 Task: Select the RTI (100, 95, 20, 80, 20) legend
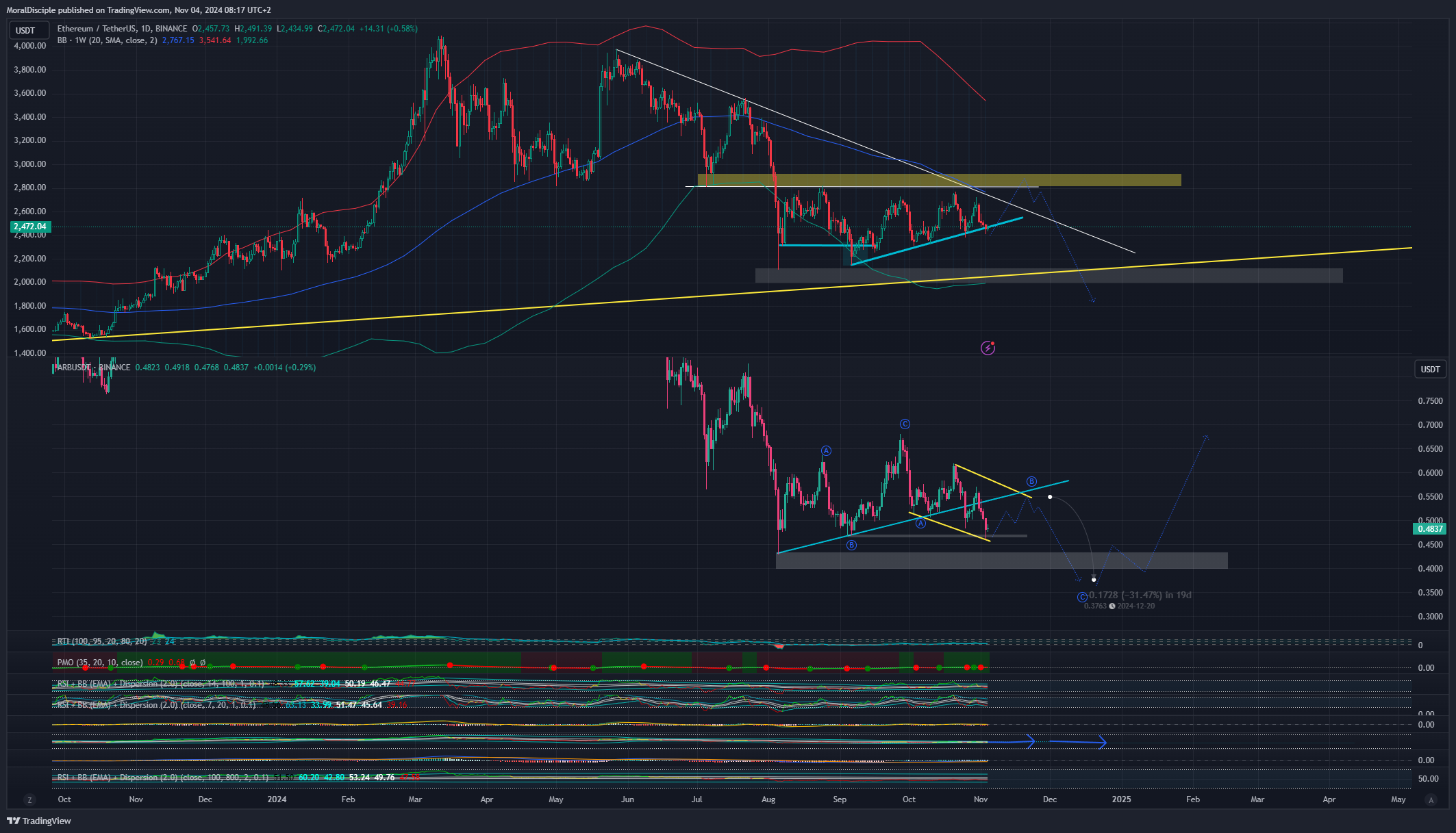pyautogui.click(x=102, y=641)
